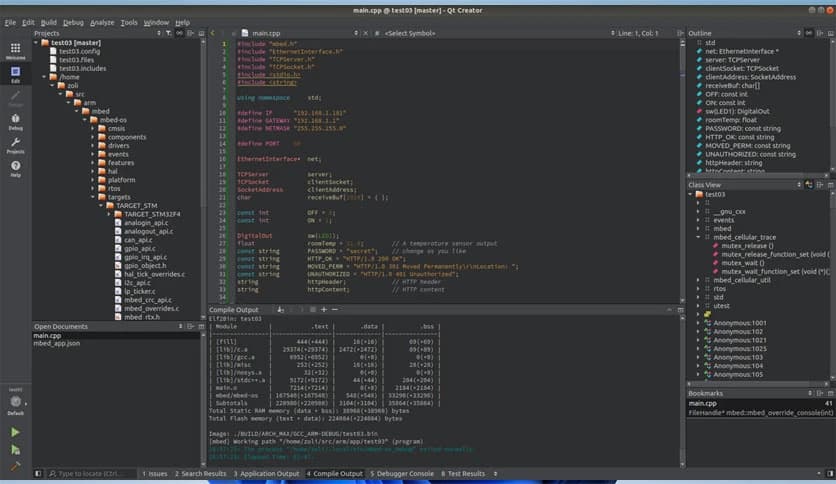Open the Debug mode
Viewport: 836px width, 484px height.
[15, 122]
